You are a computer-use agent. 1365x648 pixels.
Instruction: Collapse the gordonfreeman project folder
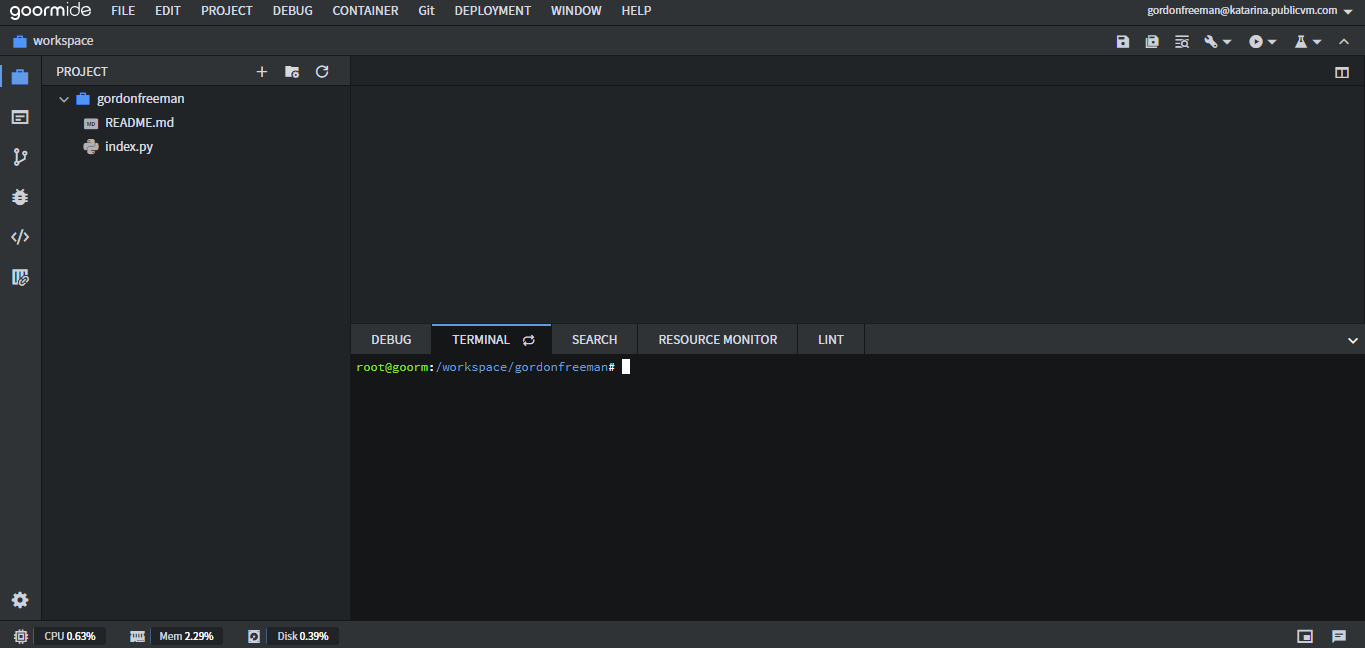pyautogui.click(x=64, y=99)
